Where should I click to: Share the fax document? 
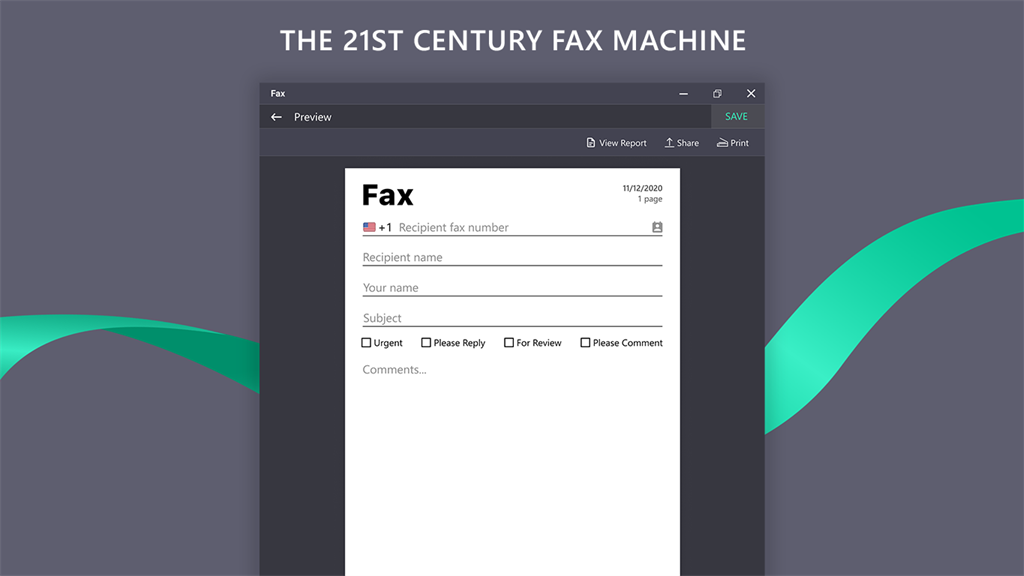click(x=682, y=143)
